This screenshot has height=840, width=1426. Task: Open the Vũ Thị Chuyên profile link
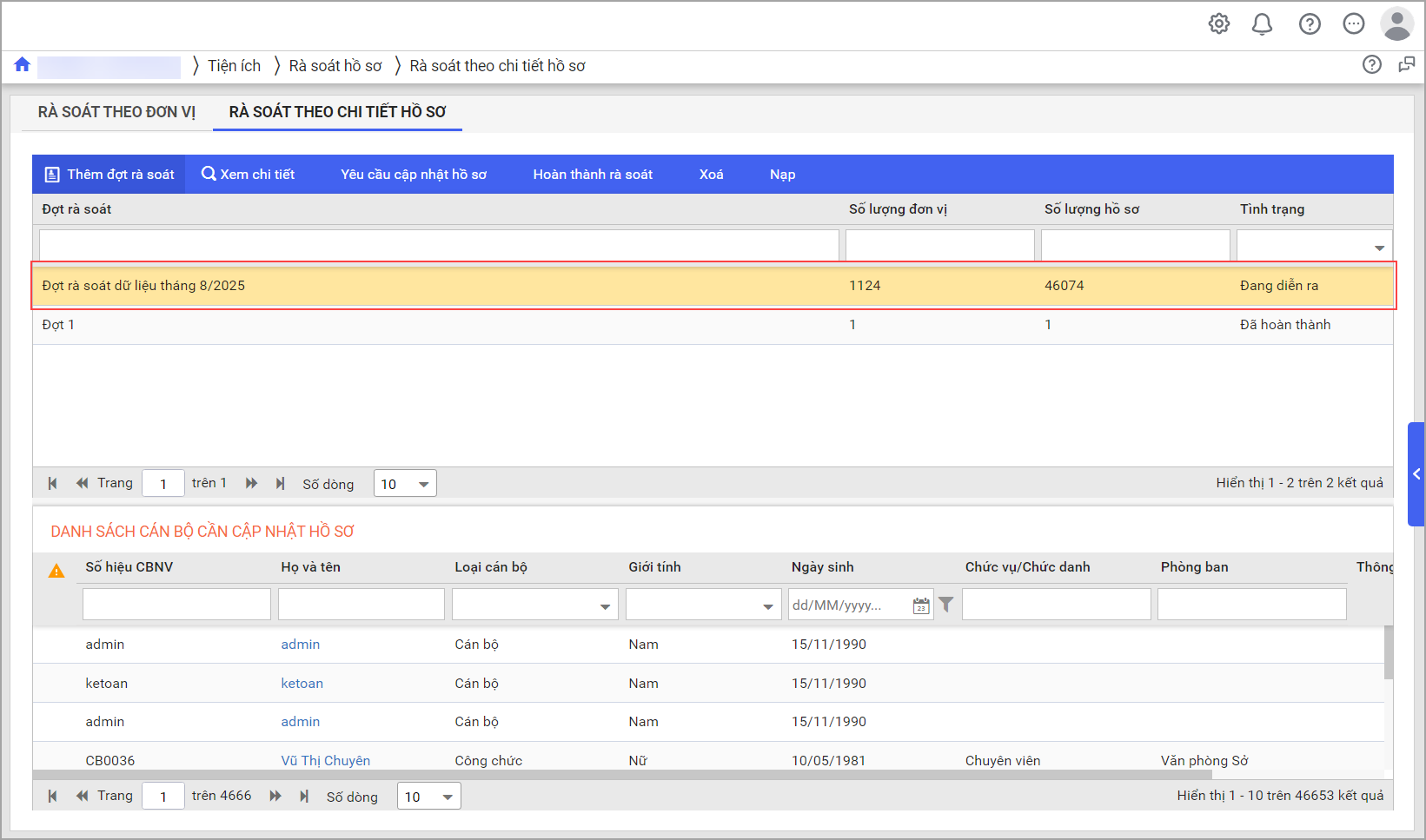(x=325, y=760)
